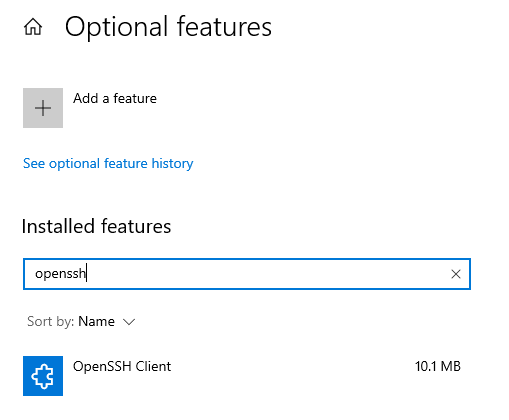Click the Installed features heading
The width and height of the screenshot is (509, 420).
point(96,226)
